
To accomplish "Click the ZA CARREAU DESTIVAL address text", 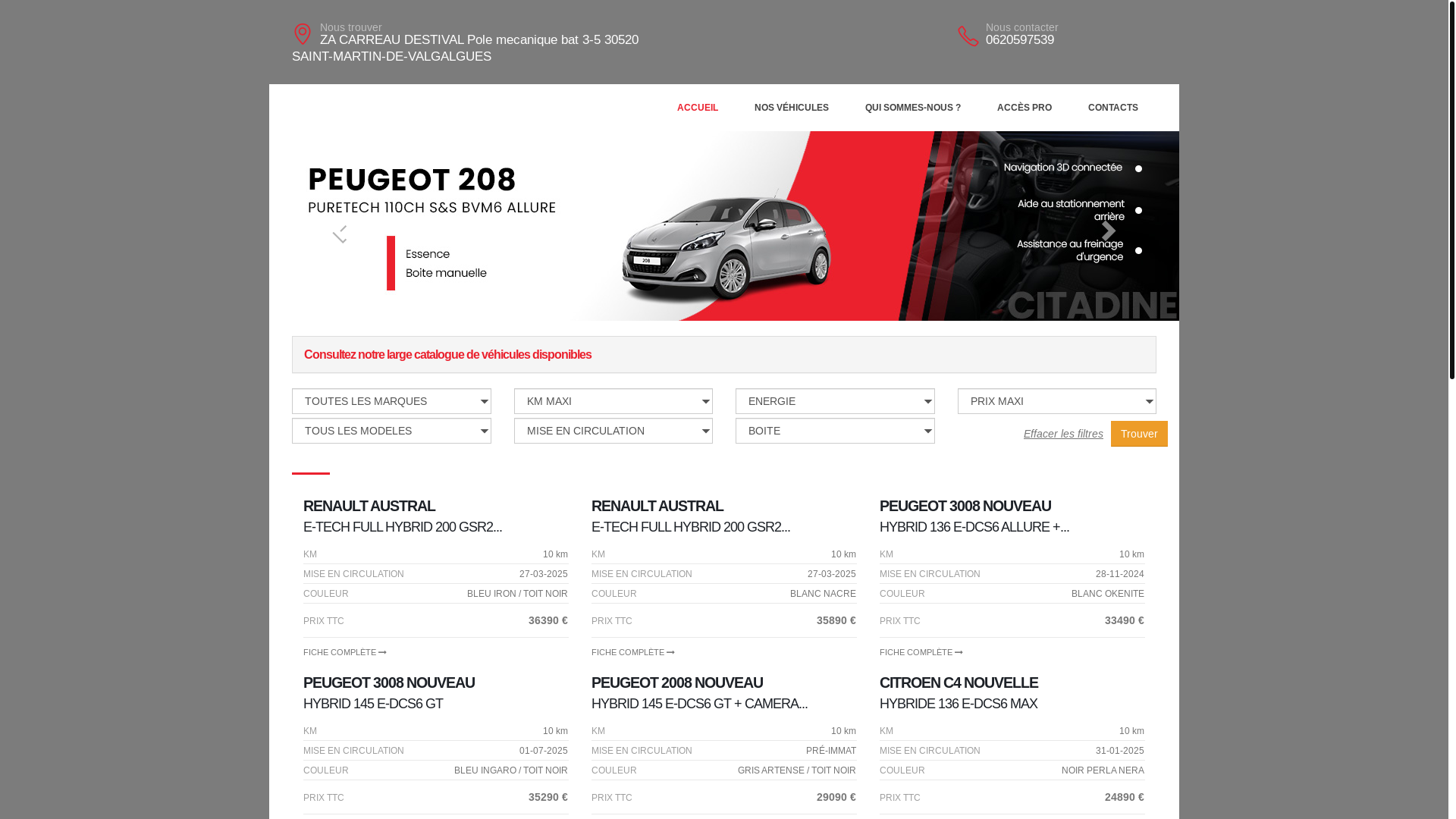I will pyautogui.click(x=465, y=48).
